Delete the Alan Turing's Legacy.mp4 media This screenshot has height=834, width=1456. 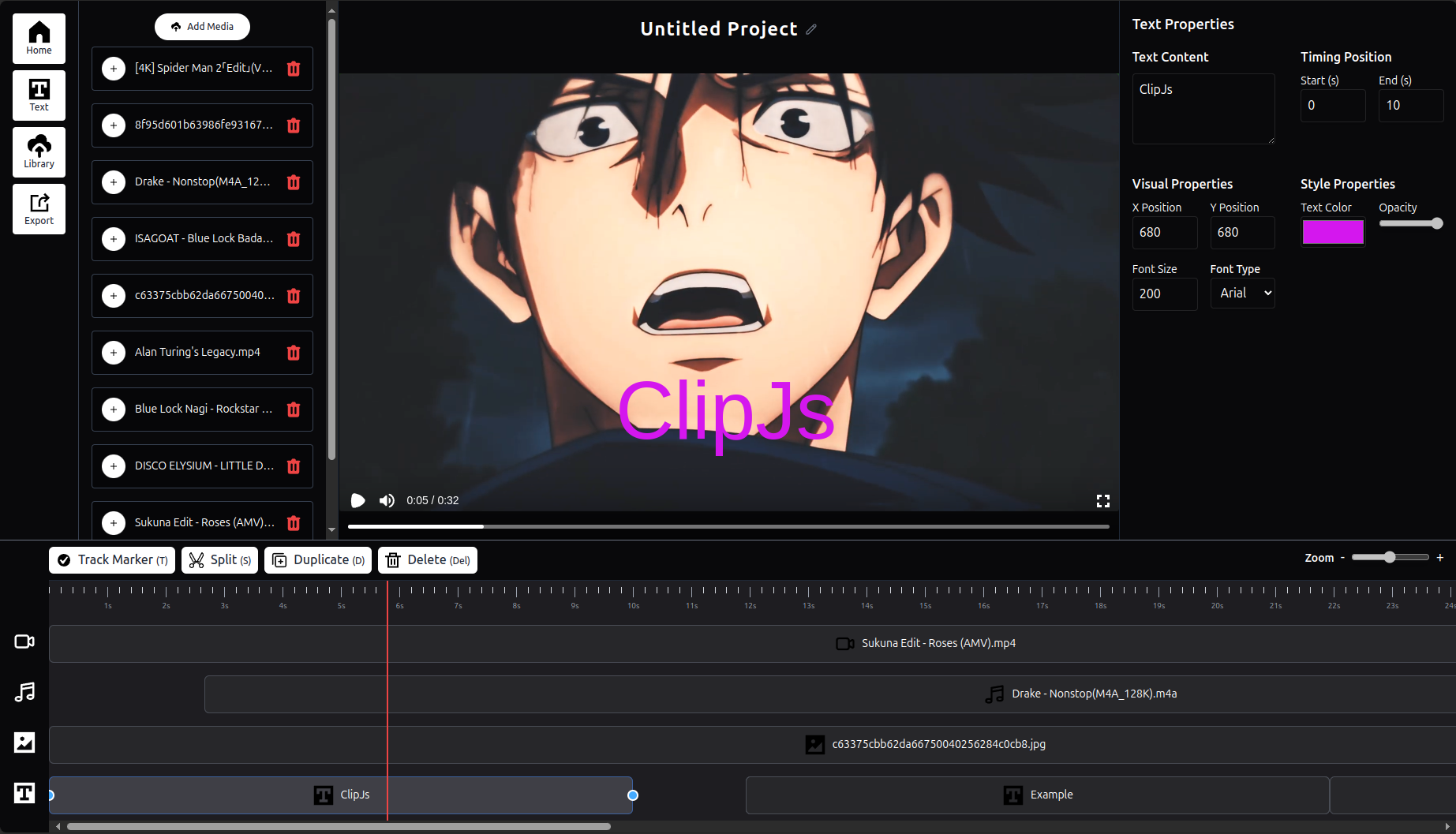point(294,353)
